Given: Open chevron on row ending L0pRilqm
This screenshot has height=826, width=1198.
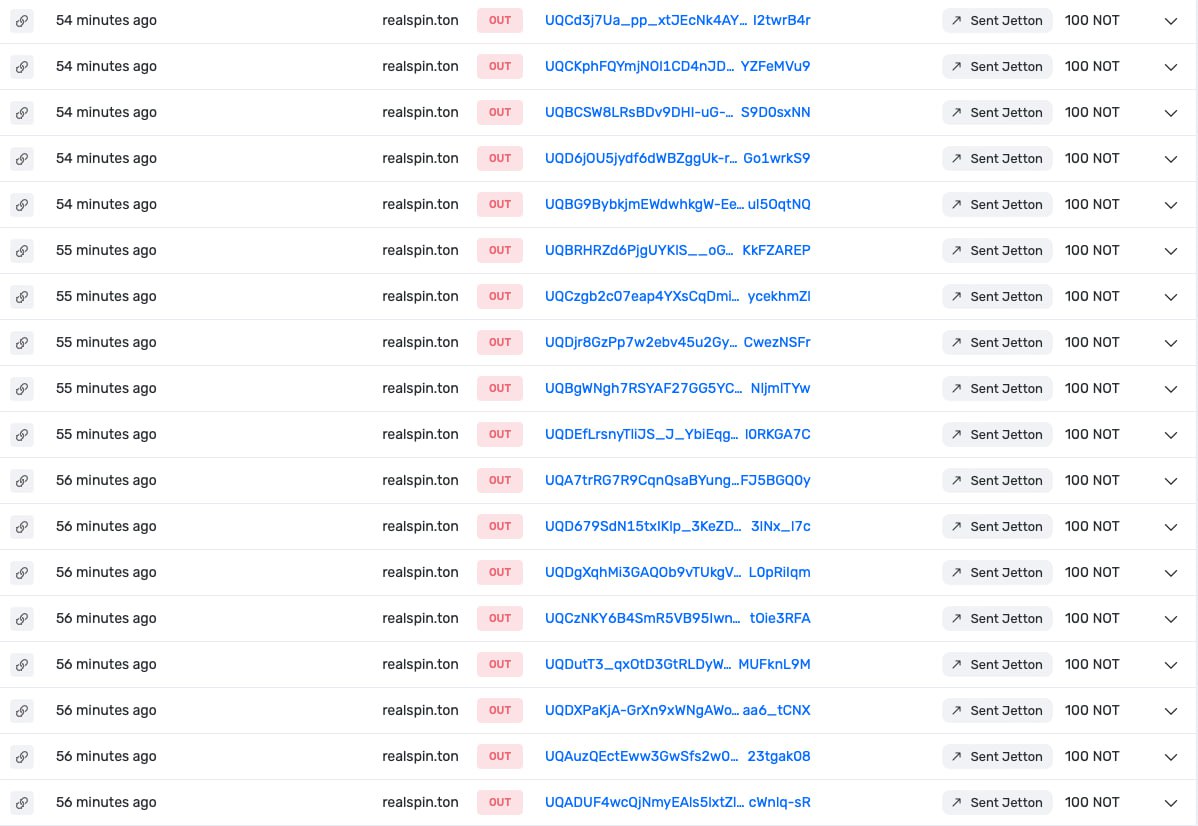Looking at the screenshot, I should tap(1170, 572).
